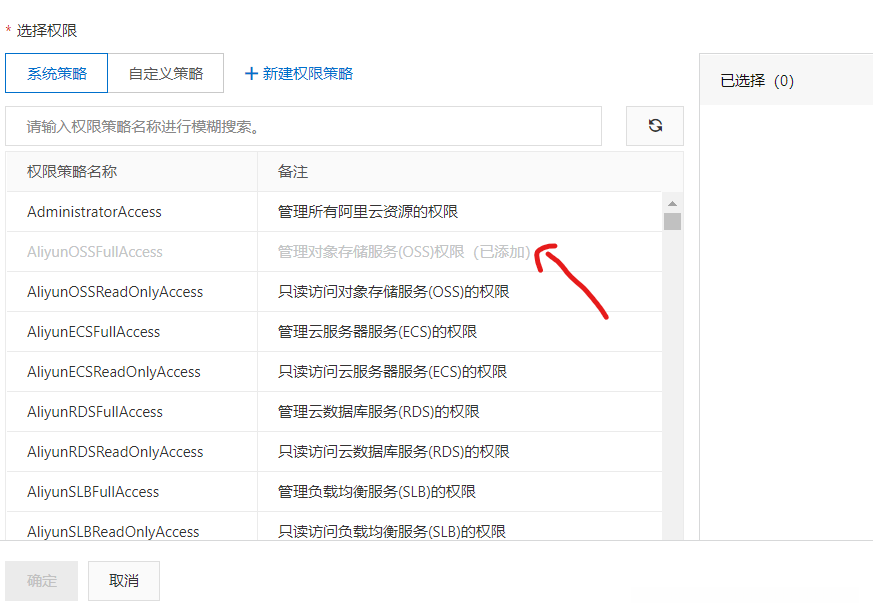The height and width of the screenshot is (611, 873).
Task: Focus the policy name search field
Action: click(x=303, y=126)
